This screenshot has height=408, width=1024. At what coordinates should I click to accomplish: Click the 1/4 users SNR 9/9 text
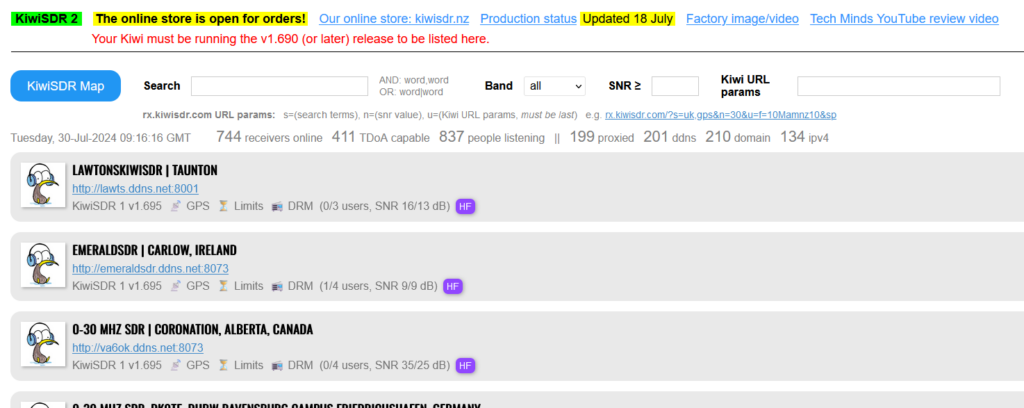(379, 286)
